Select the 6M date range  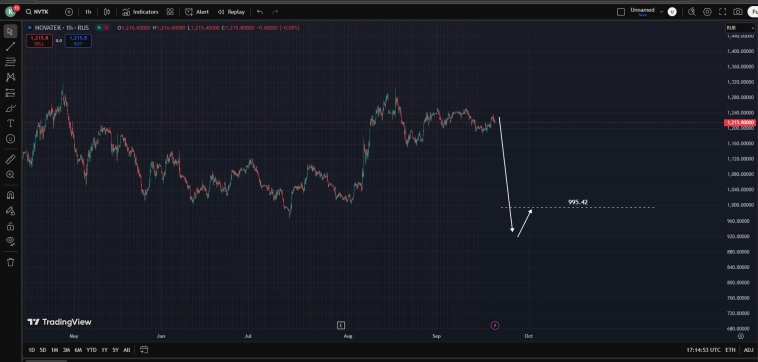78,350
